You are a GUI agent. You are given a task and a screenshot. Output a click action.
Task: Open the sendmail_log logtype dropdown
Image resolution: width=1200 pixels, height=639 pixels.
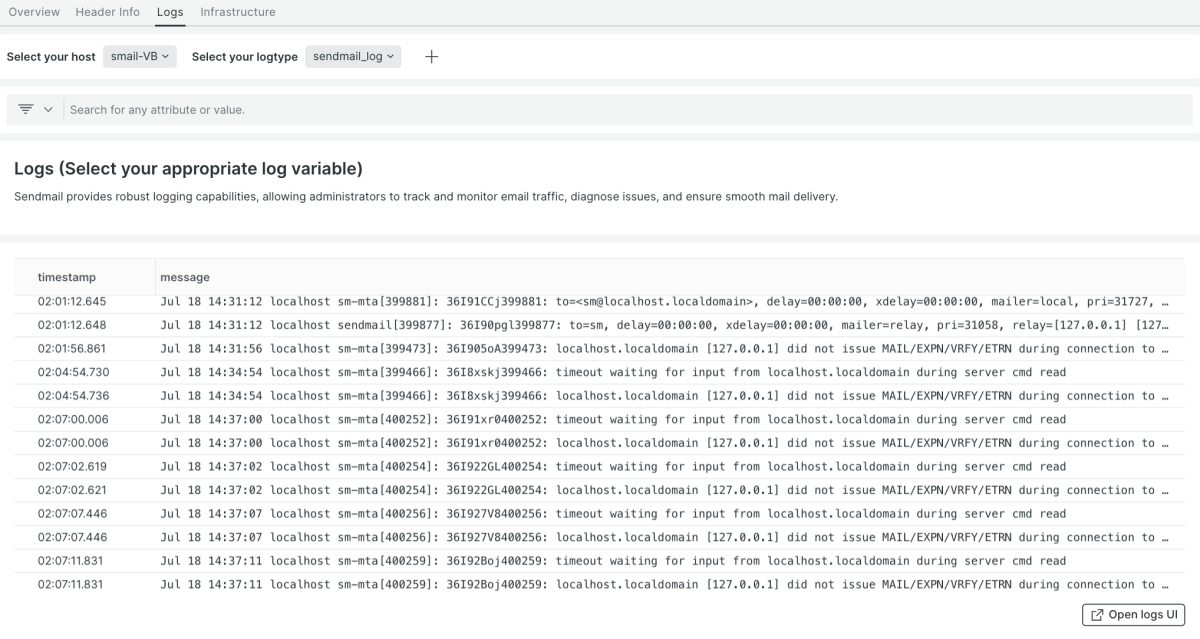pos(353,57)
